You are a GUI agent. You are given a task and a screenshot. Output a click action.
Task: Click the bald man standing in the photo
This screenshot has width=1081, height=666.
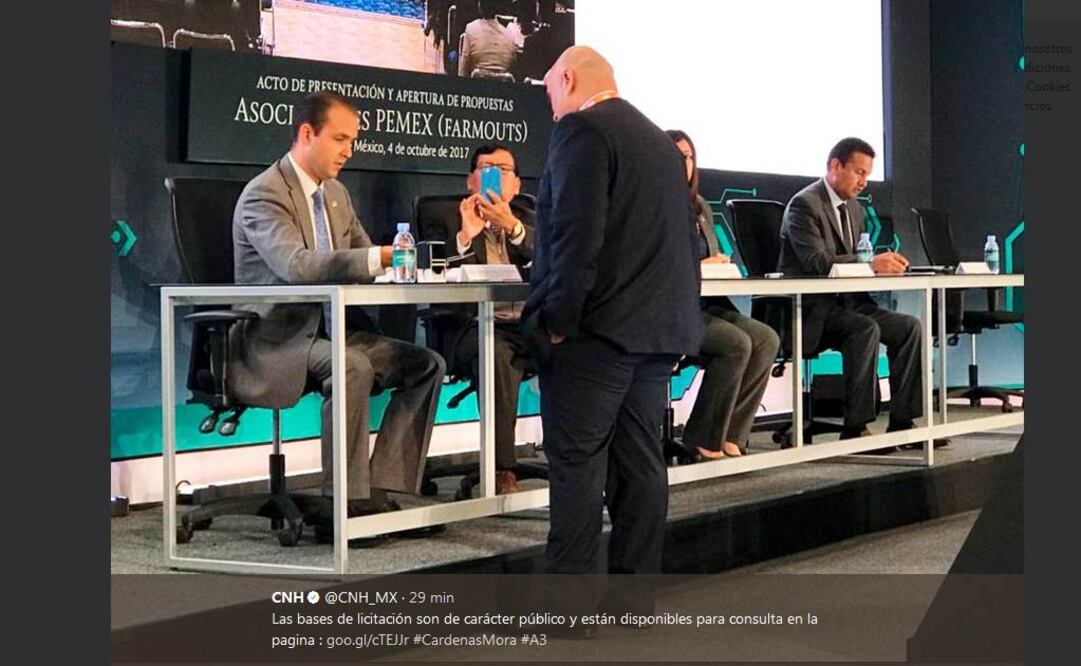tap(612, 310)
